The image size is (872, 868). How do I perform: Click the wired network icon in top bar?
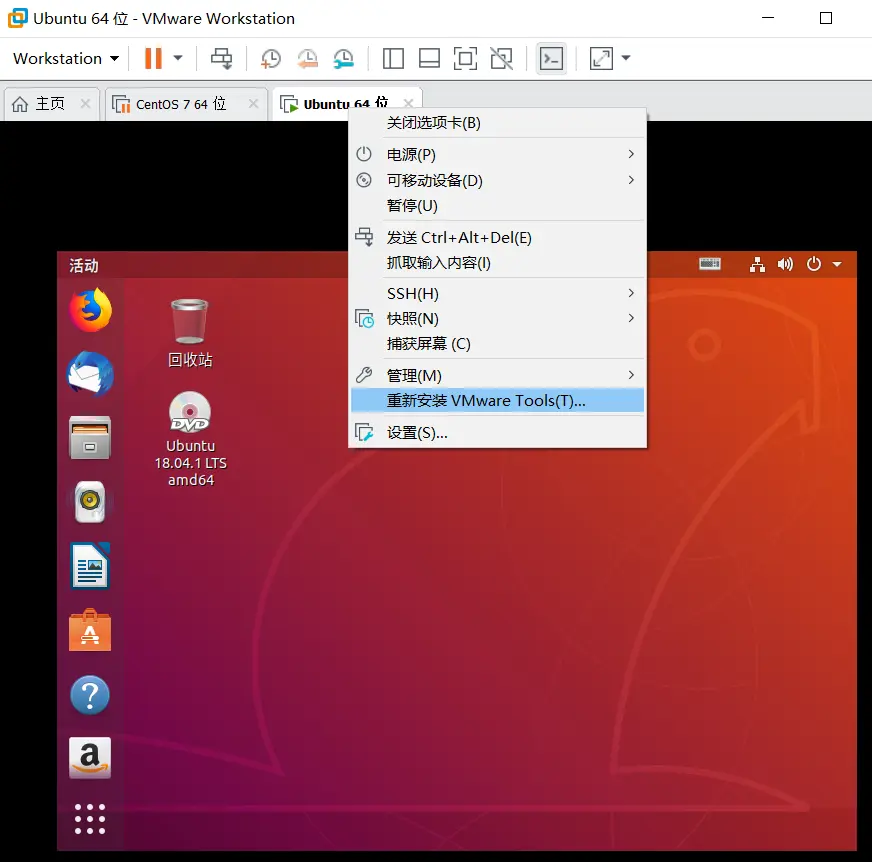click(x=757, y=264)
